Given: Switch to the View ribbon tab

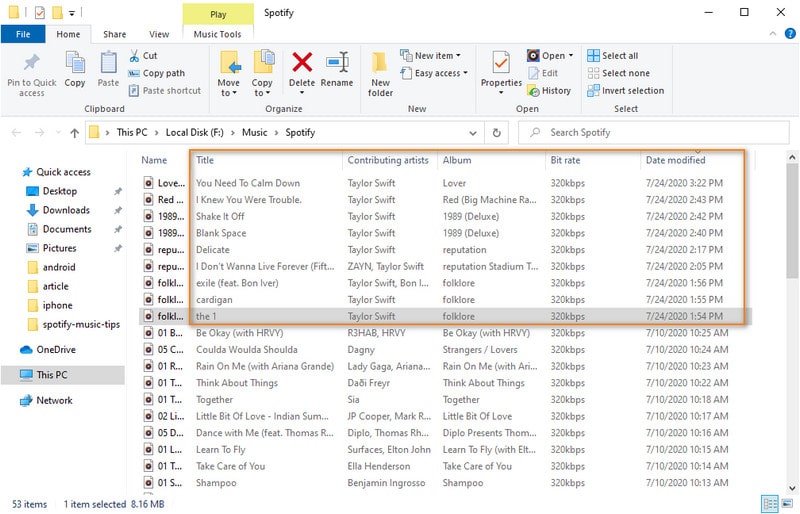Looking at the screenshot, I should coord(159,34).
